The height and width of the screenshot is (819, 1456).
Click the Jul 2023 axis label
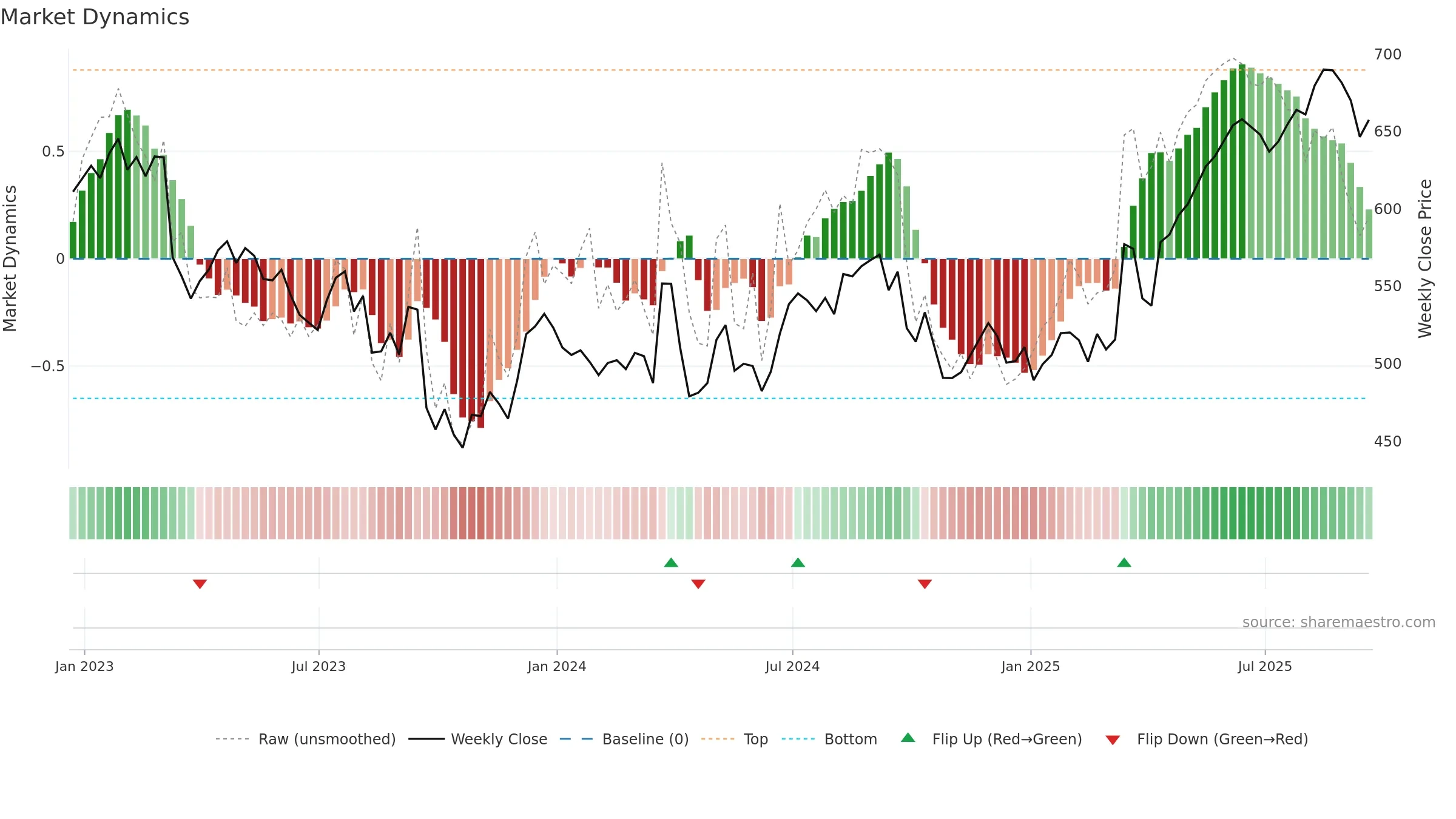318,666
